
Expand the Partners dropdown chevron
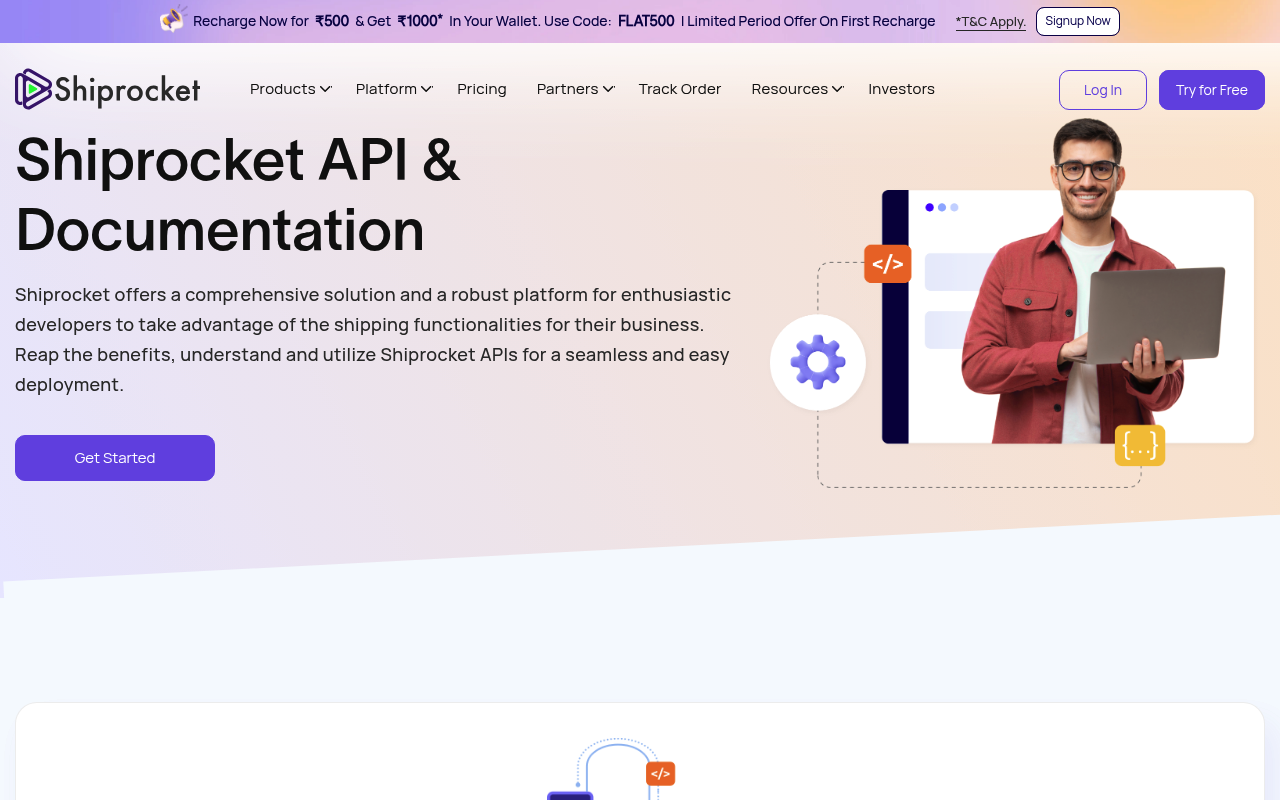pos(608,89)
